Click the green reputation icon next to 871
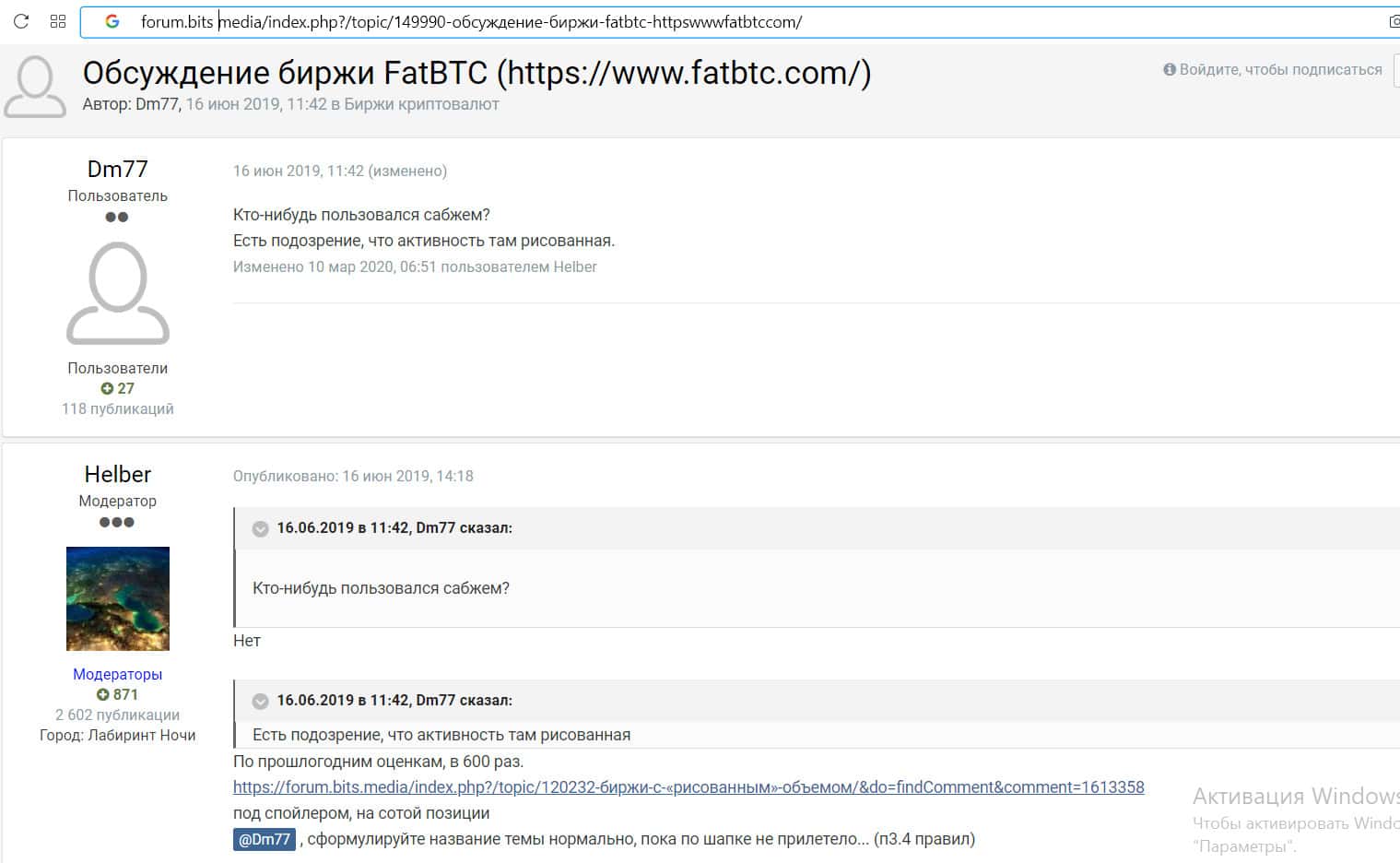The width and height of the screenshot is (1400, 863). click(103, 695)
